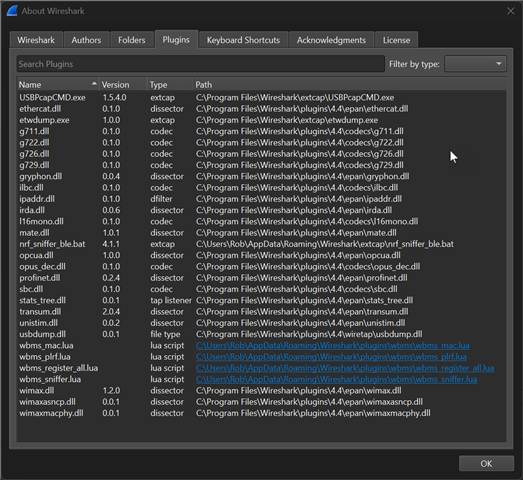The width and height of the screenshot is (523, 480).
Task: Open wbms_register_all.lua path link
Action: tap(345, 368)
